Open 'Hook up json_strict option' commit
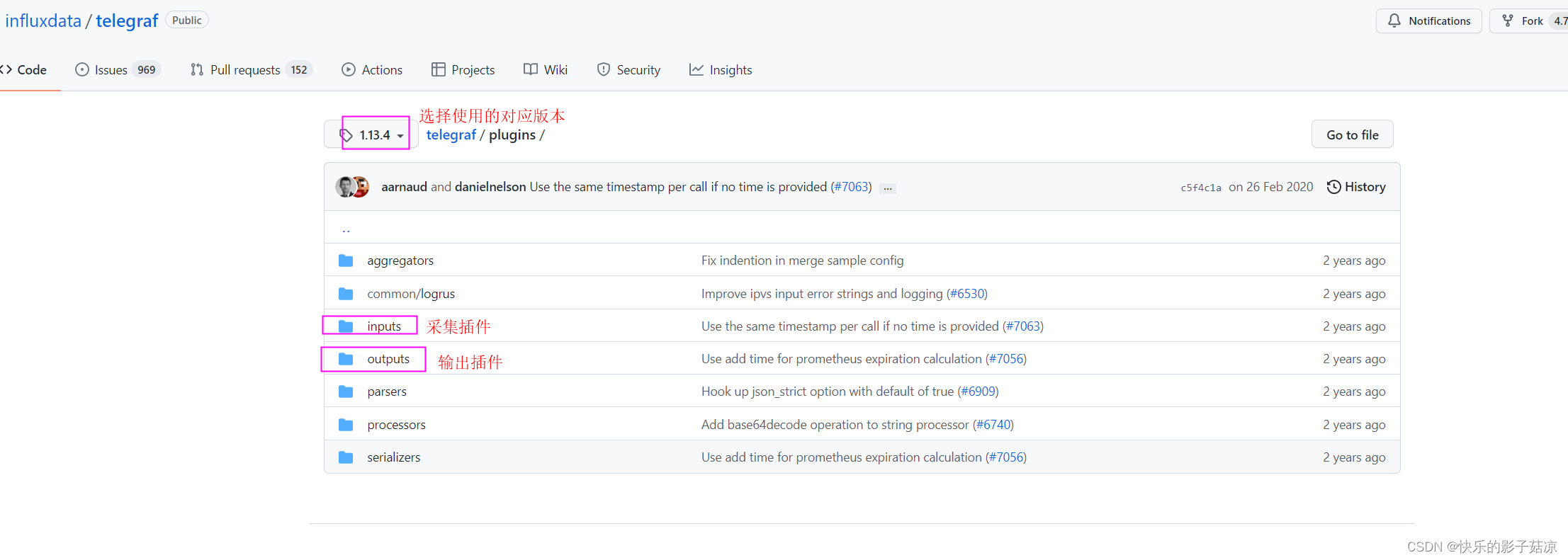The image size is (1568, 560). point(828,392)
